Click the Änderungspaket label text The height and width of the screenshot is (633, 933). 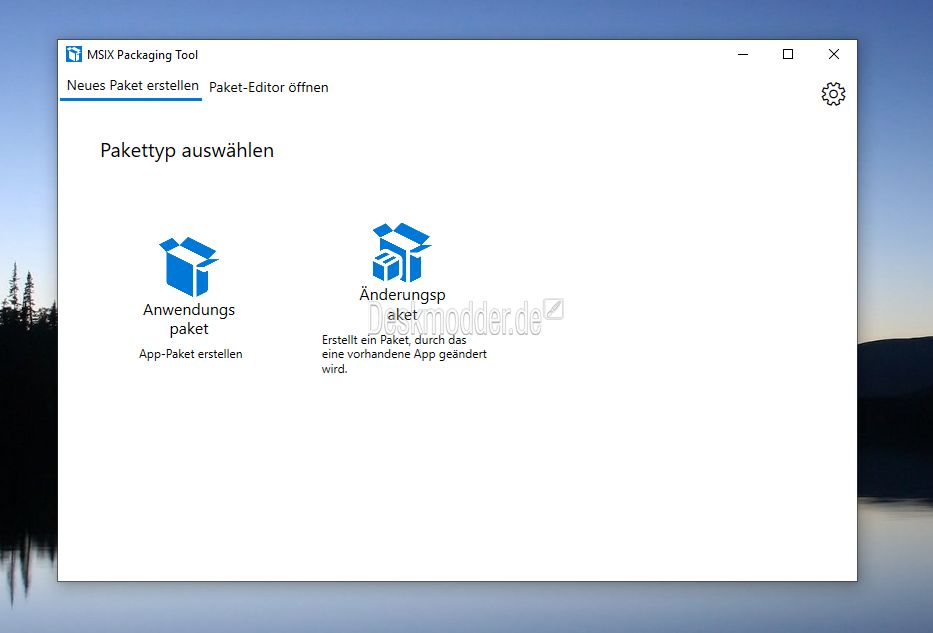(x=402, y=304)
